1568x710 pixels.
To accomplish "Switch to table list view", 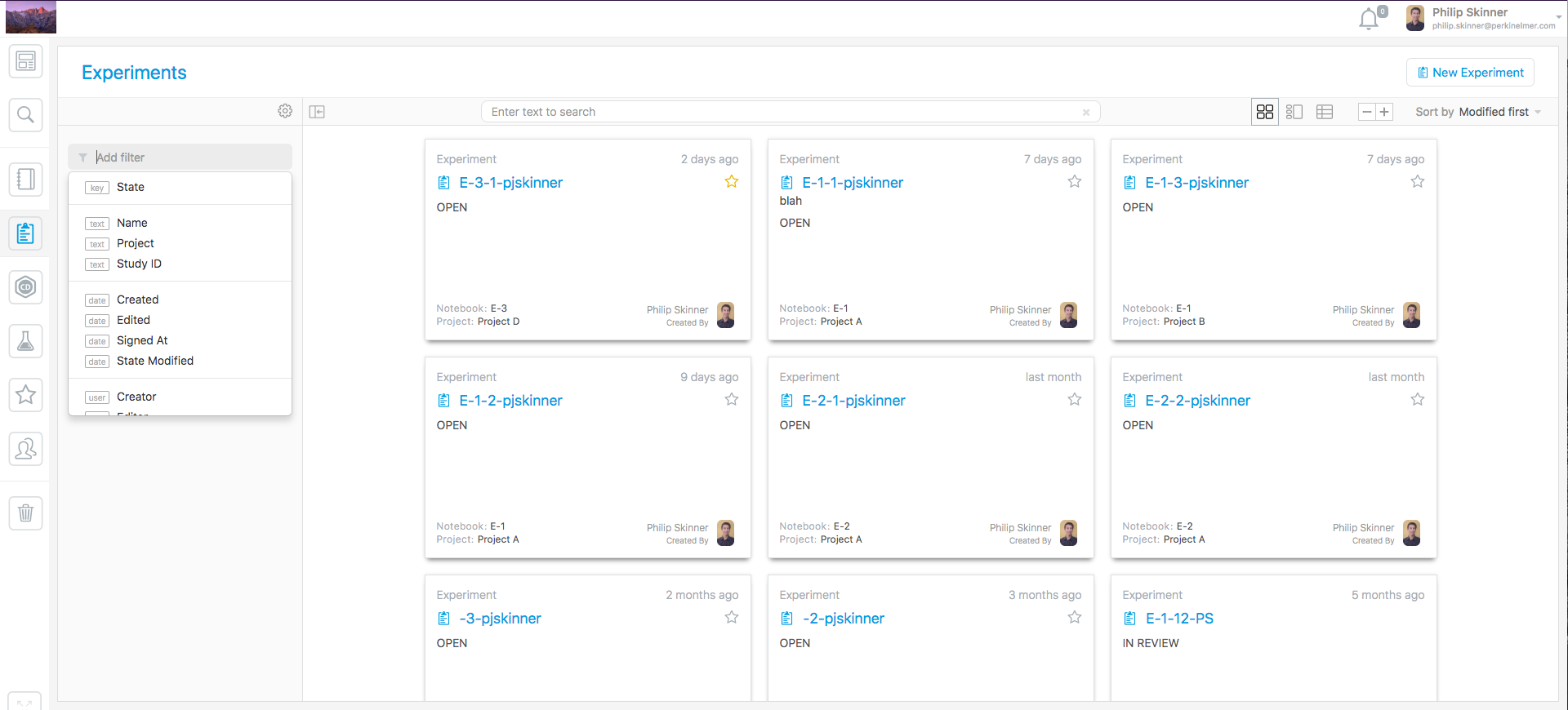I will (1325, 112).
